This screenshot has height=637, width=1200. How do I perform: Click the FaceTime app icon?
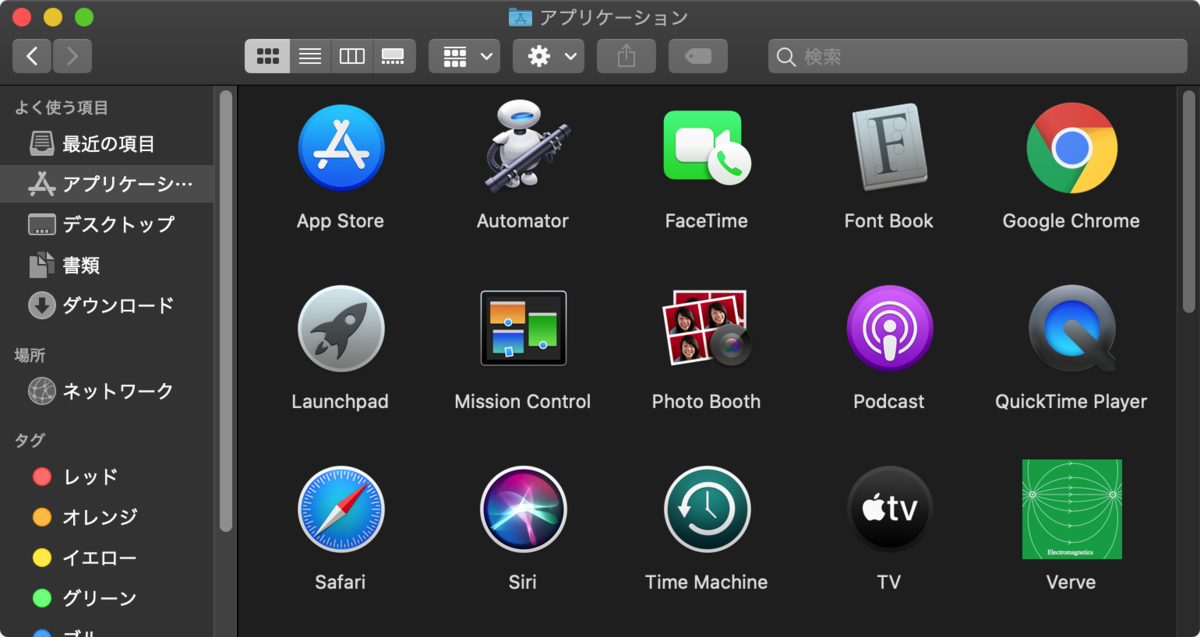tap(706, 148)
